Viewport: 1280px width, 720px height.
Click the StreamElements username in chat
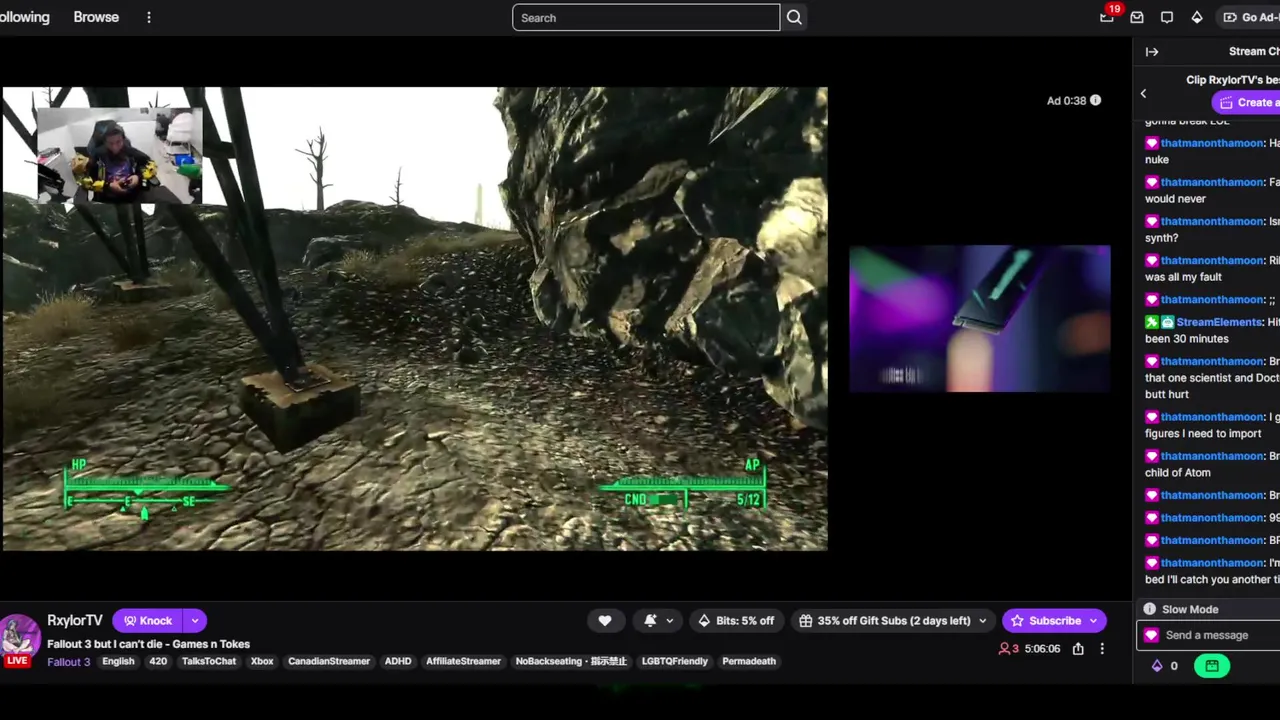[1218, 322]
